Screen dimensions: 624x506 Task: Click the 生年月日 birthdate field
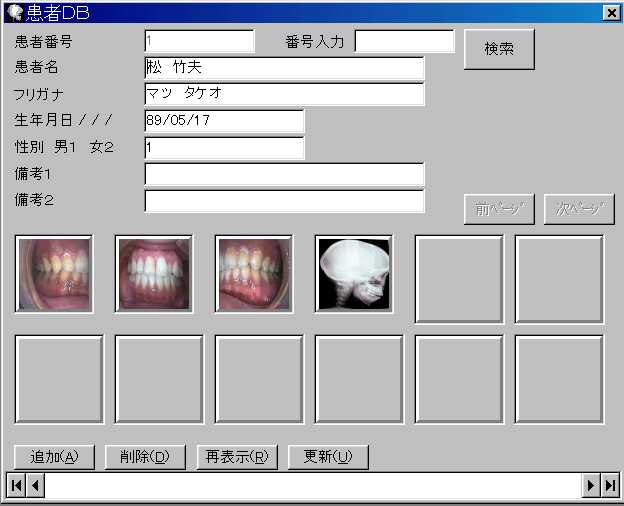(224, 121)
